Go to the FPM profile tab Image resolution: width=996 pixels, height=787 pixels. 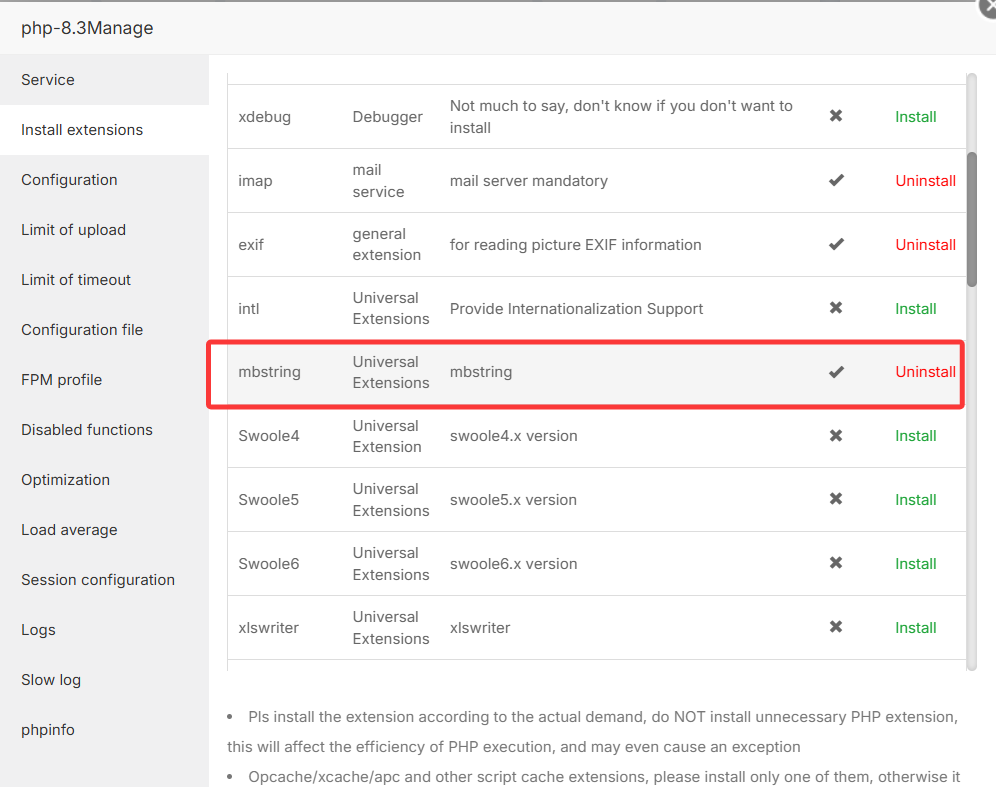click(62, 380)
